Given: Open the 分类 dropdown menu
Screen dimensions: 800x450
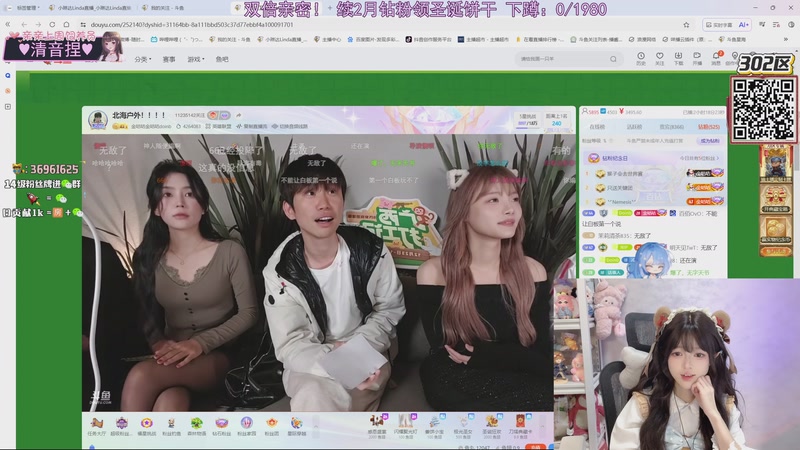Looking at the screenshot, I should [x=143, y=59].
